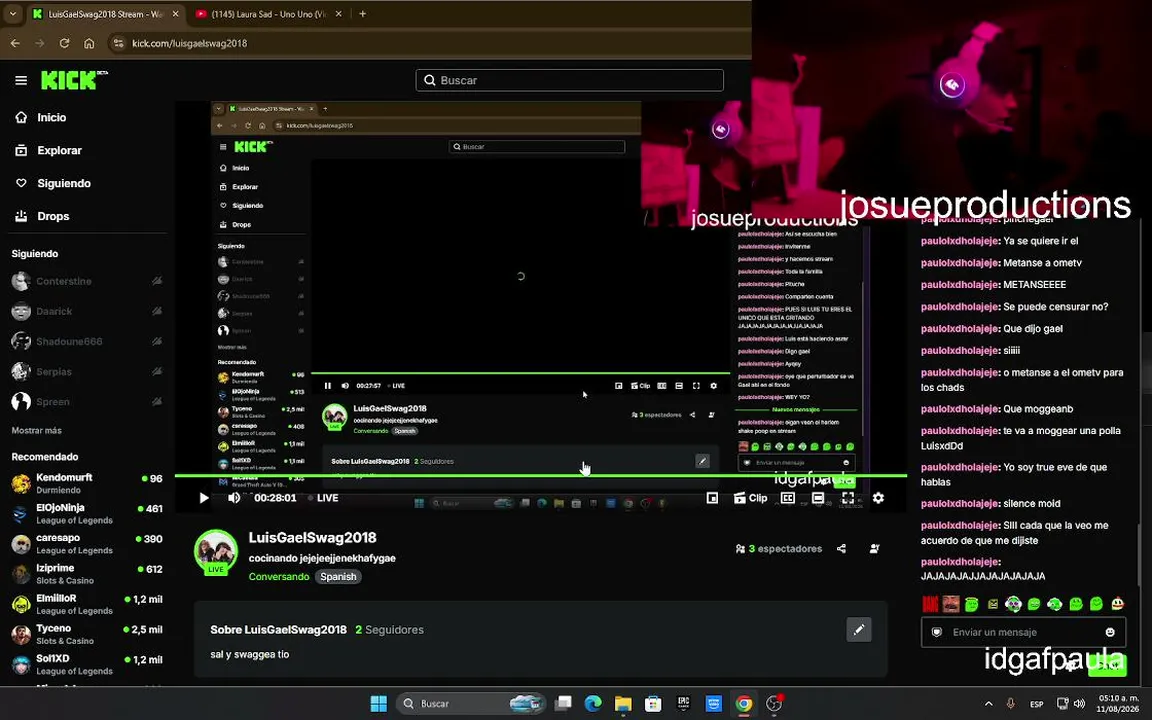Open the sidebar hamburger menu
Screen dimensions: 1152x720
click(21, 80)
